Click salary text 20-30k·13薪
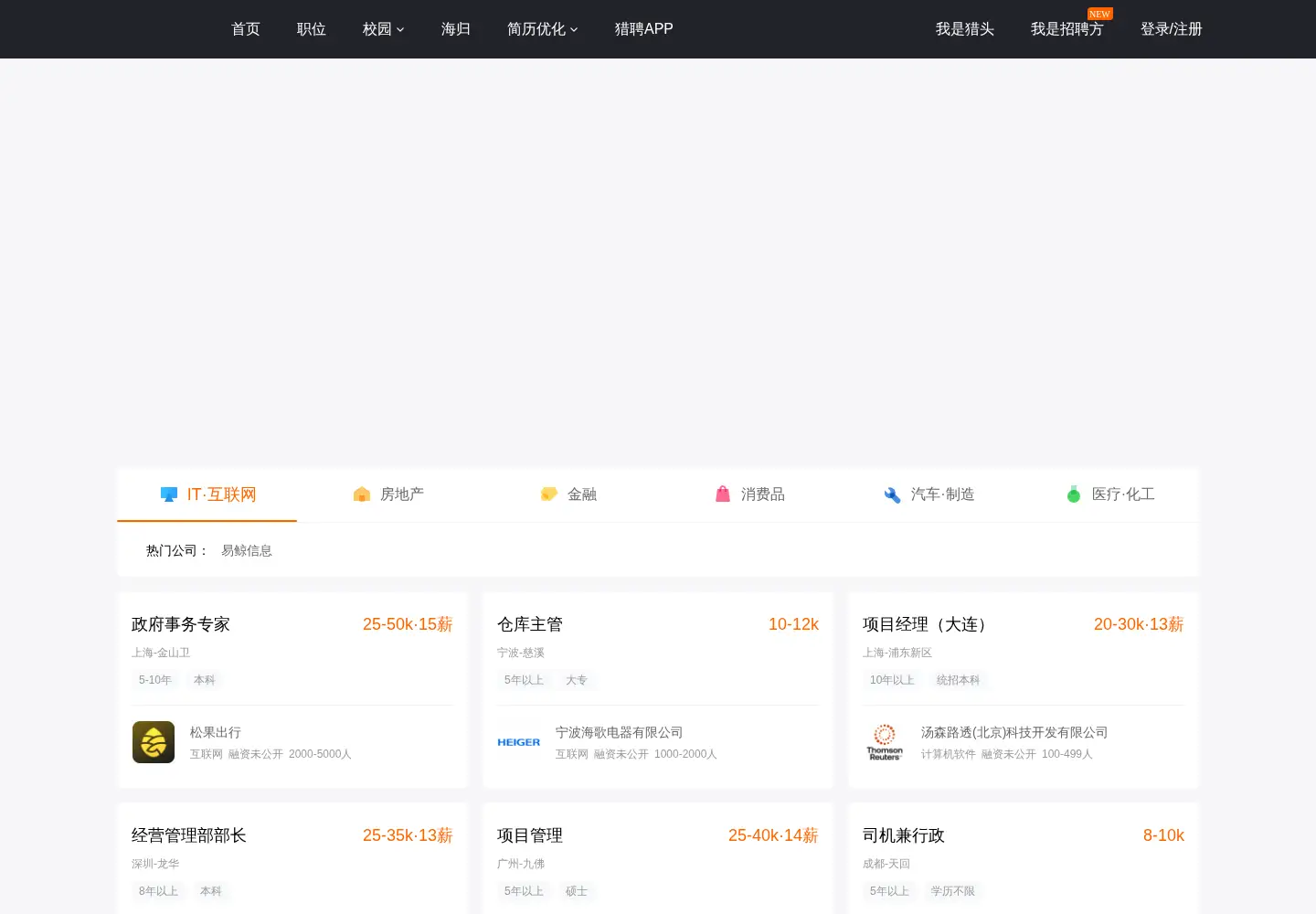Viewport: 1316px width, 914px height. (x=1139, y=624)
